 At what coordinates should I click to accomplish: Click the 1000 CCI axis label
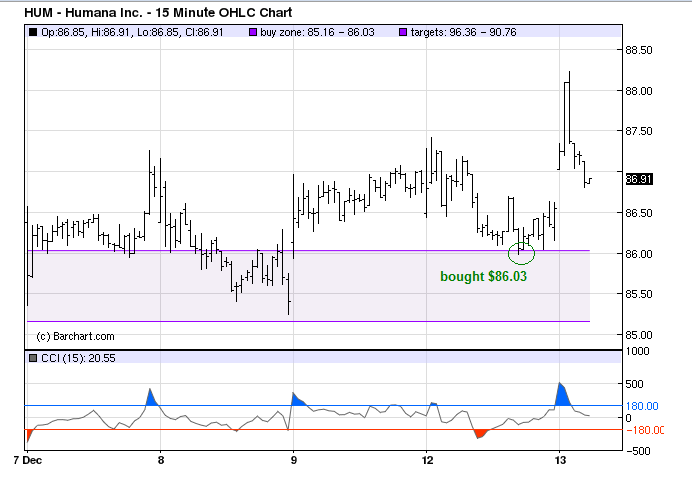pyautogui.click(x=637, y=351)
